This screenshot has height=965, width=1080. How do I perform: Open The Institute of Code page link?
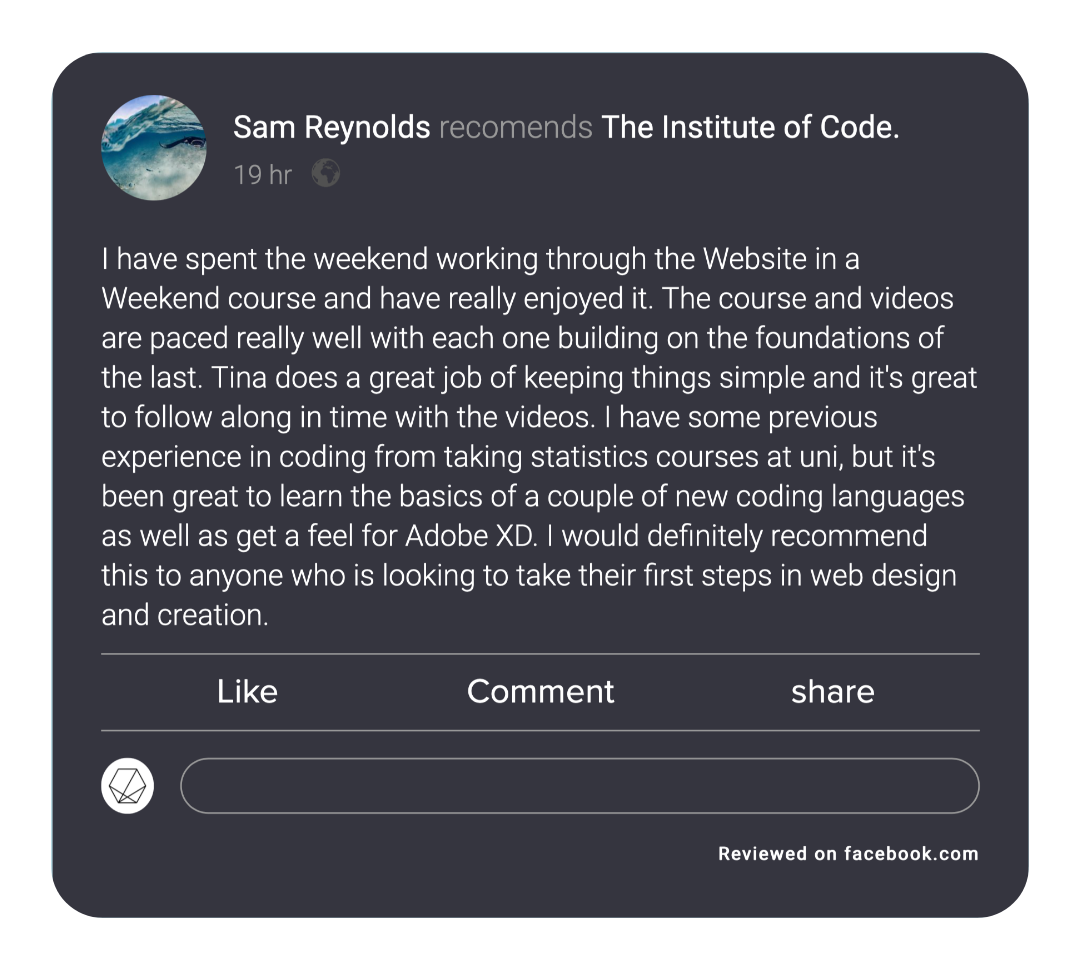pyautogui.click(x=750, y=128)
